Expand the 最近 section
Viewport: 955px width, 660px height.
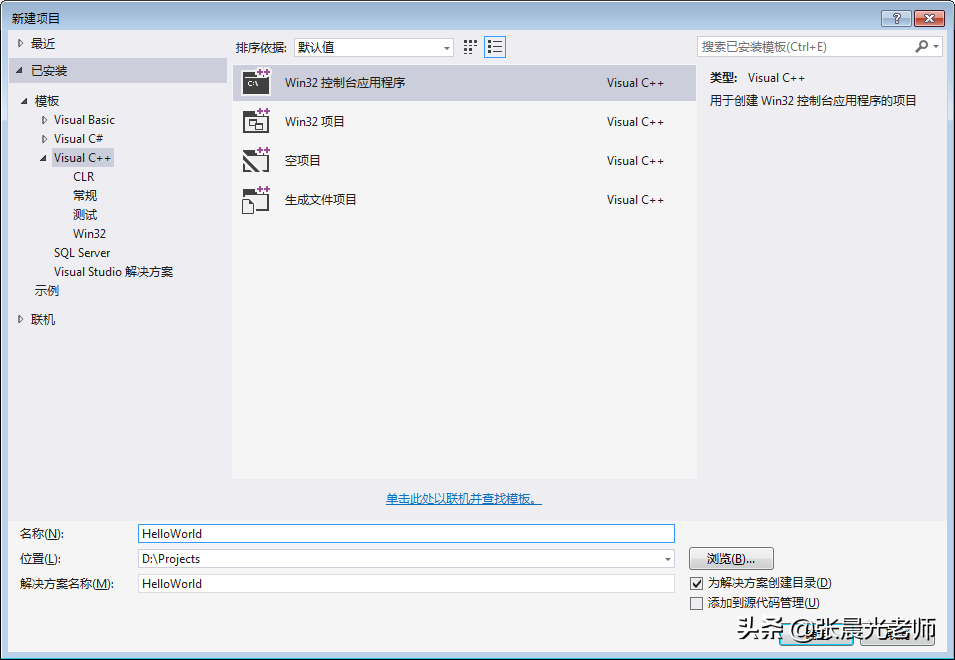tap(20, 43)
